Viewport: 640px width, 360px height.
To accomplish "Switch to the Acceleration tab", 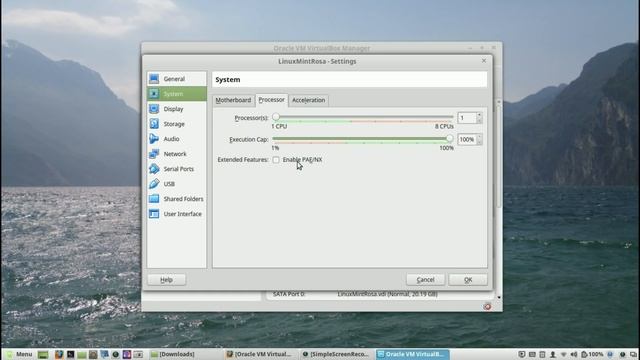I will (309, 100).
